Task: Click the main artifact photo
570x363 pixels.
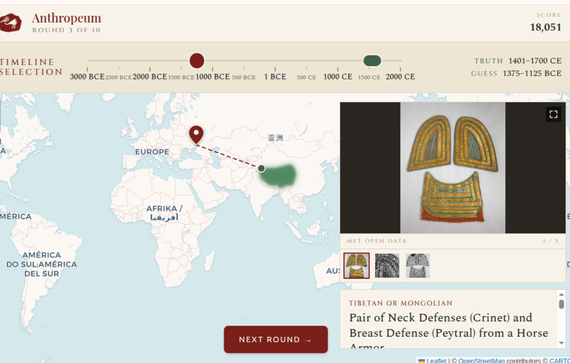Action: pos(453,168)
